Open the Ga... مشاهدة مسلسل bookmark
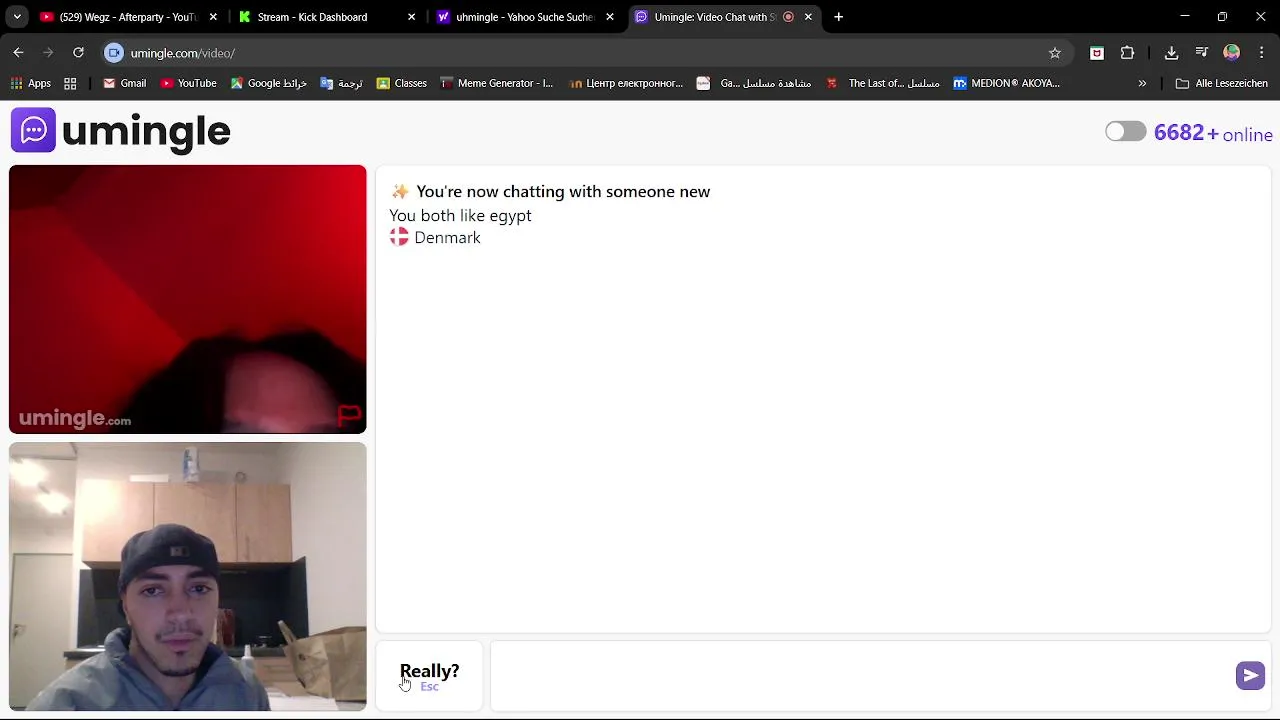 point(754,83)
